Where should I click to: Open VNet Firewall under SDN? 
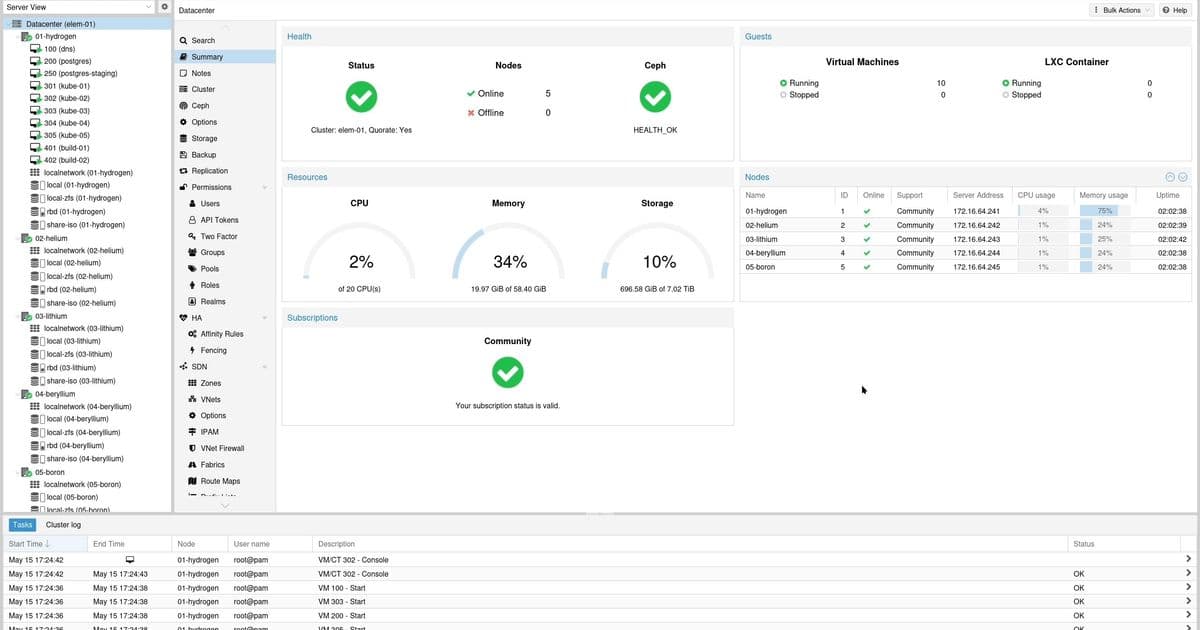coord(222,448)
